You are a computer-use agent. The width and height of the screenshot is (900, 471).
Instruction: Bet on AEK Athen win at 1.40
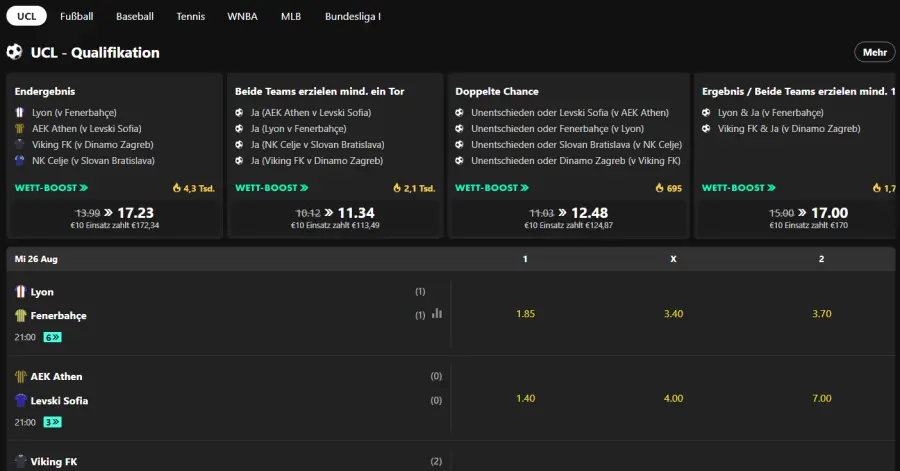[x=525, y=398]
